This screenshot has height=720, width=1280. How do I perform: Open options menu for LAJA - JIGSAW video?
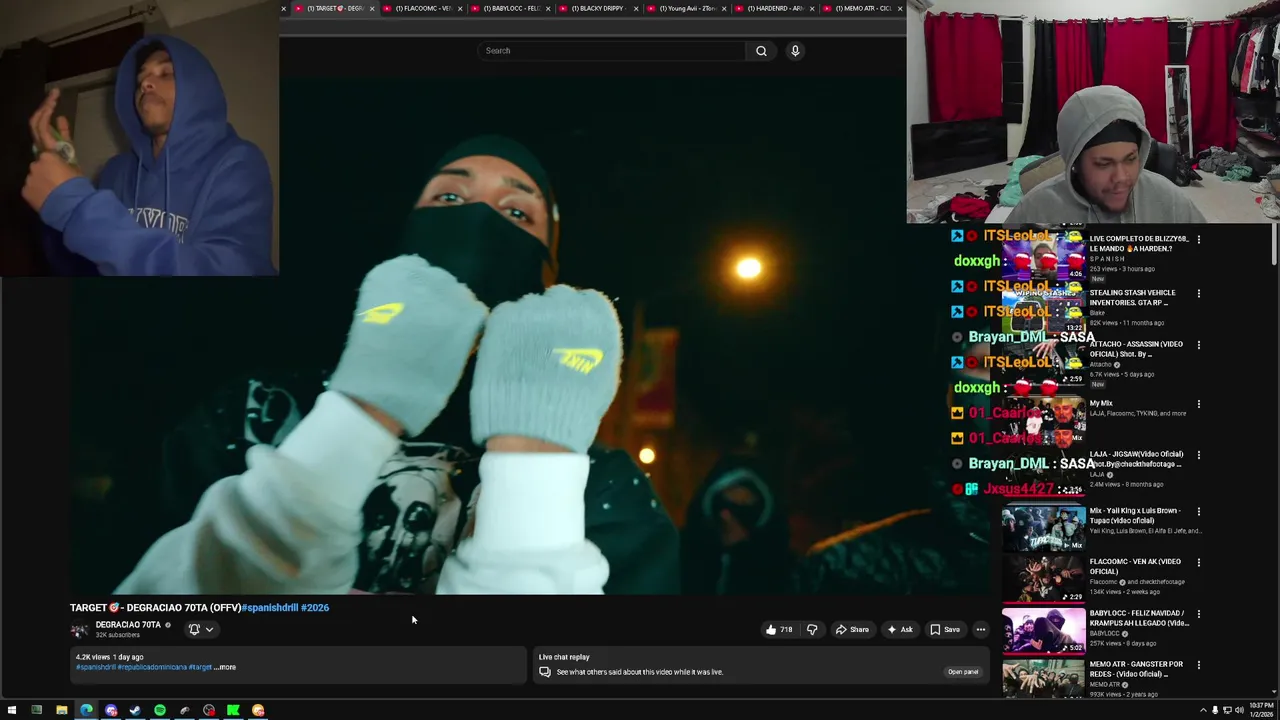(x=1198, y=455)
